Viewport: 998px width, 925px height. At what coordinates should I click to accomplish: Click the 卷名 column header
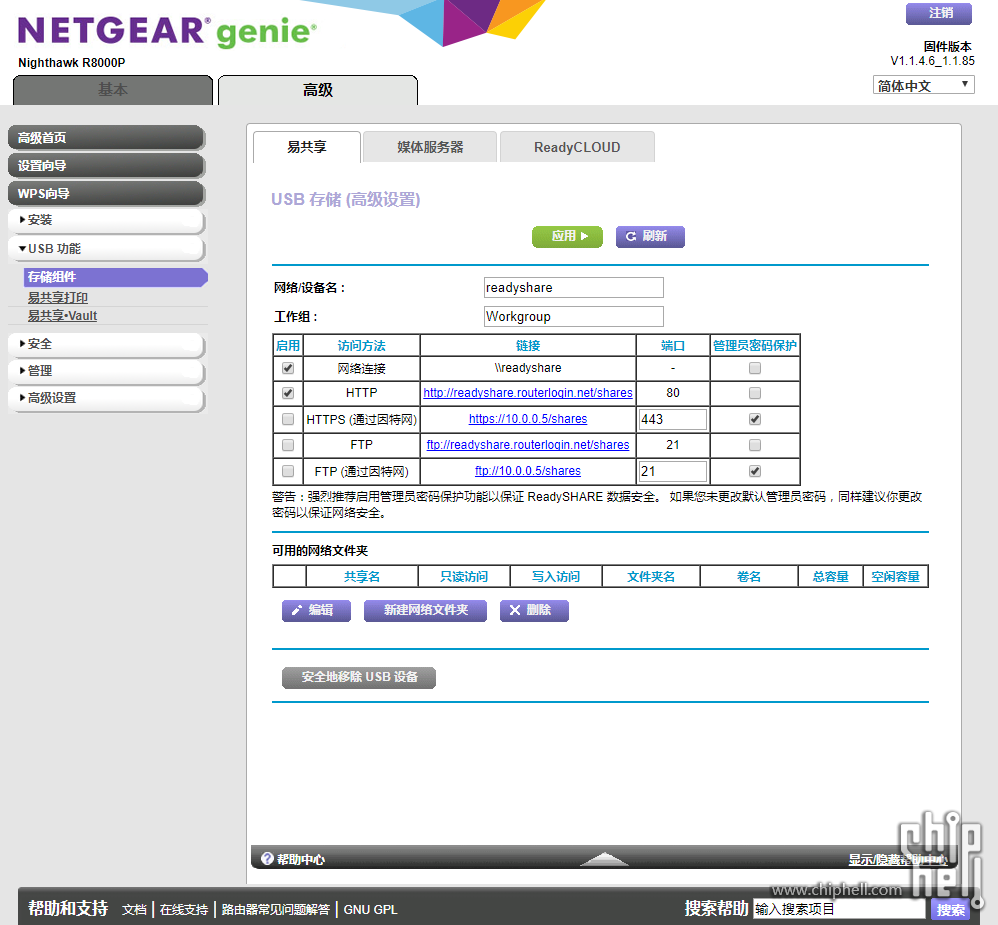coord(748,577)
